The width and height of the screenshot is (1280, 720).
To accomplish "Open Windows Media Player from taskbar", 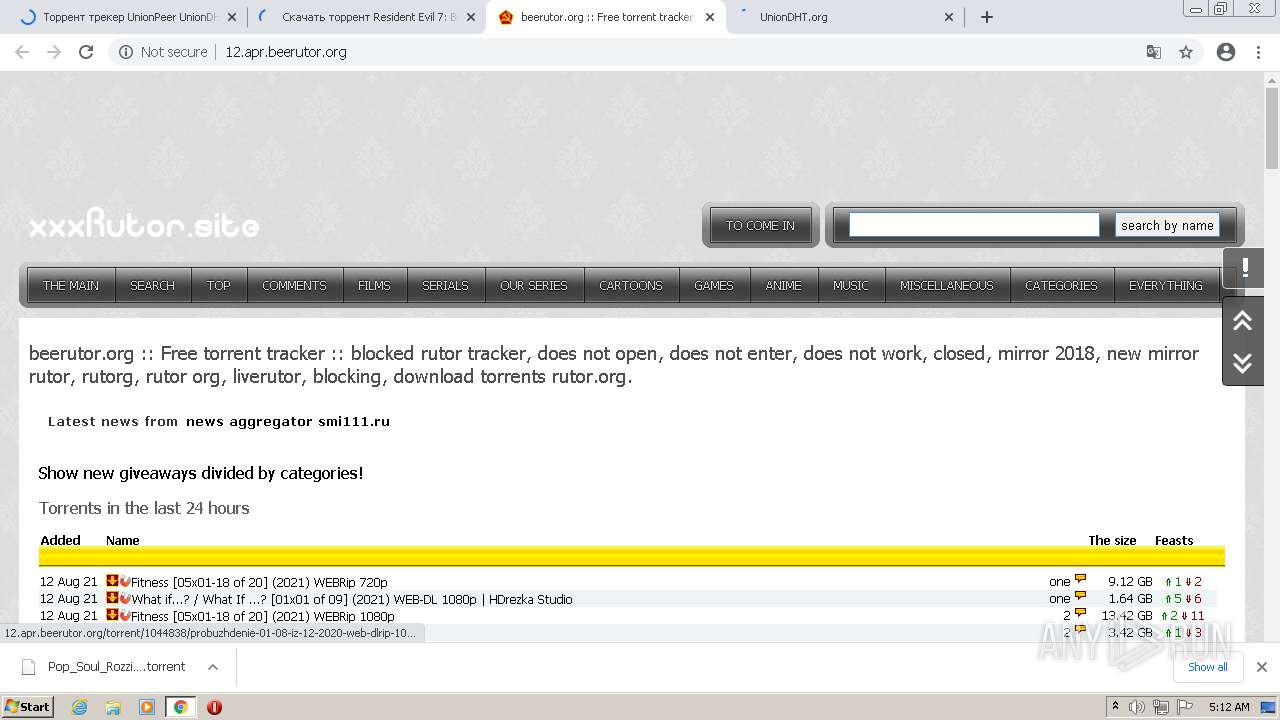I will pos(146,707).
